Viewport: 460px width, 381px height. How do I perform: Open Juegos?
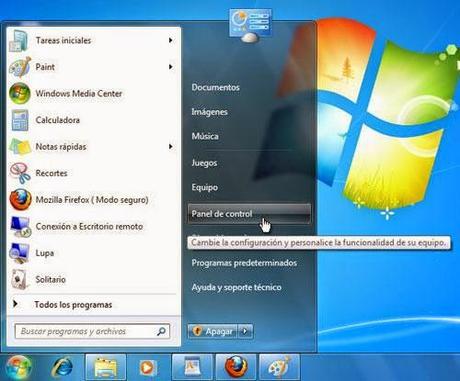coord(204,163)
